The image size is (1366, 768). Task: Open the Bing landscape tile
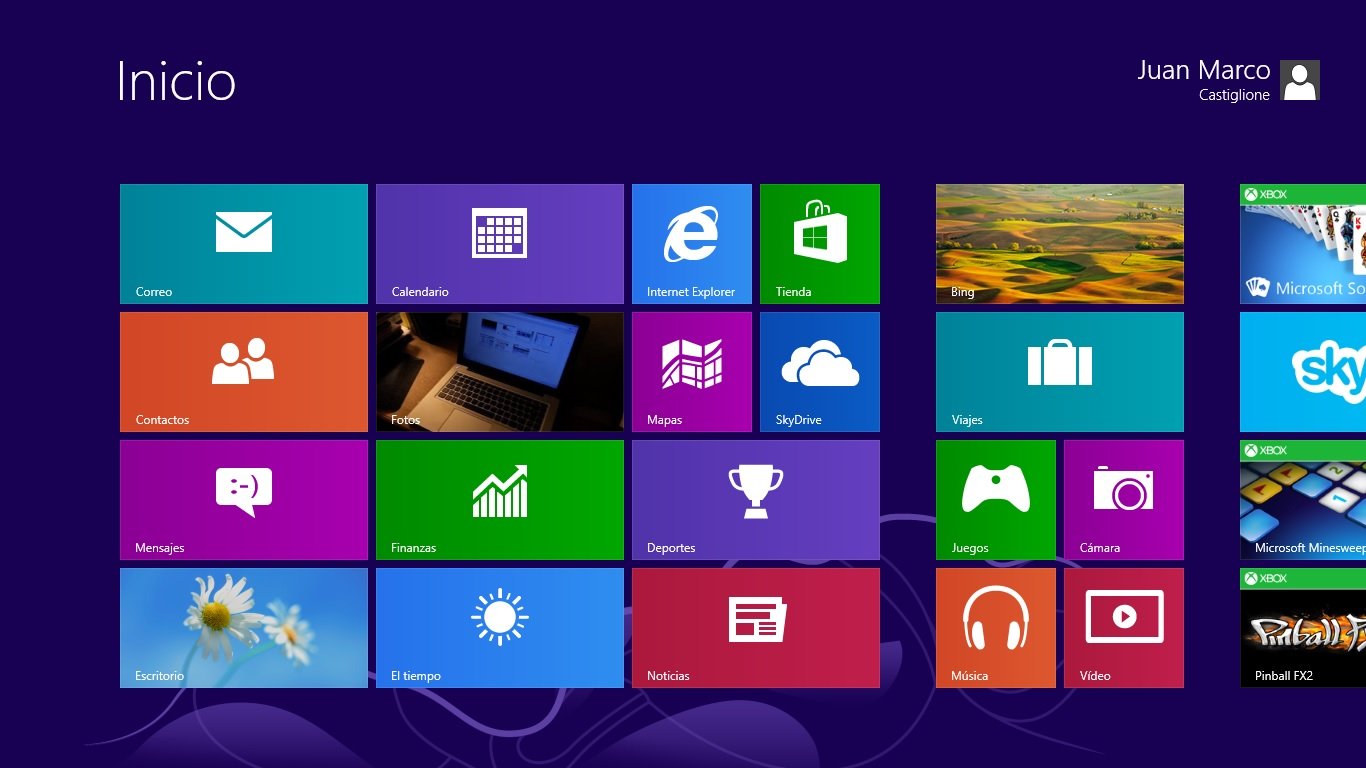[1060, 244]
